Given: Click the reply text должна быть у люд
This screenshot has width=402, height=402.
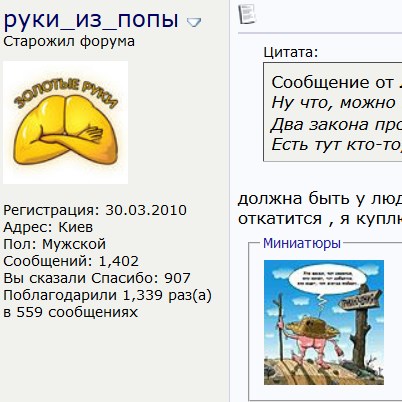Looking at the screenshot, I should coord(320,199).
